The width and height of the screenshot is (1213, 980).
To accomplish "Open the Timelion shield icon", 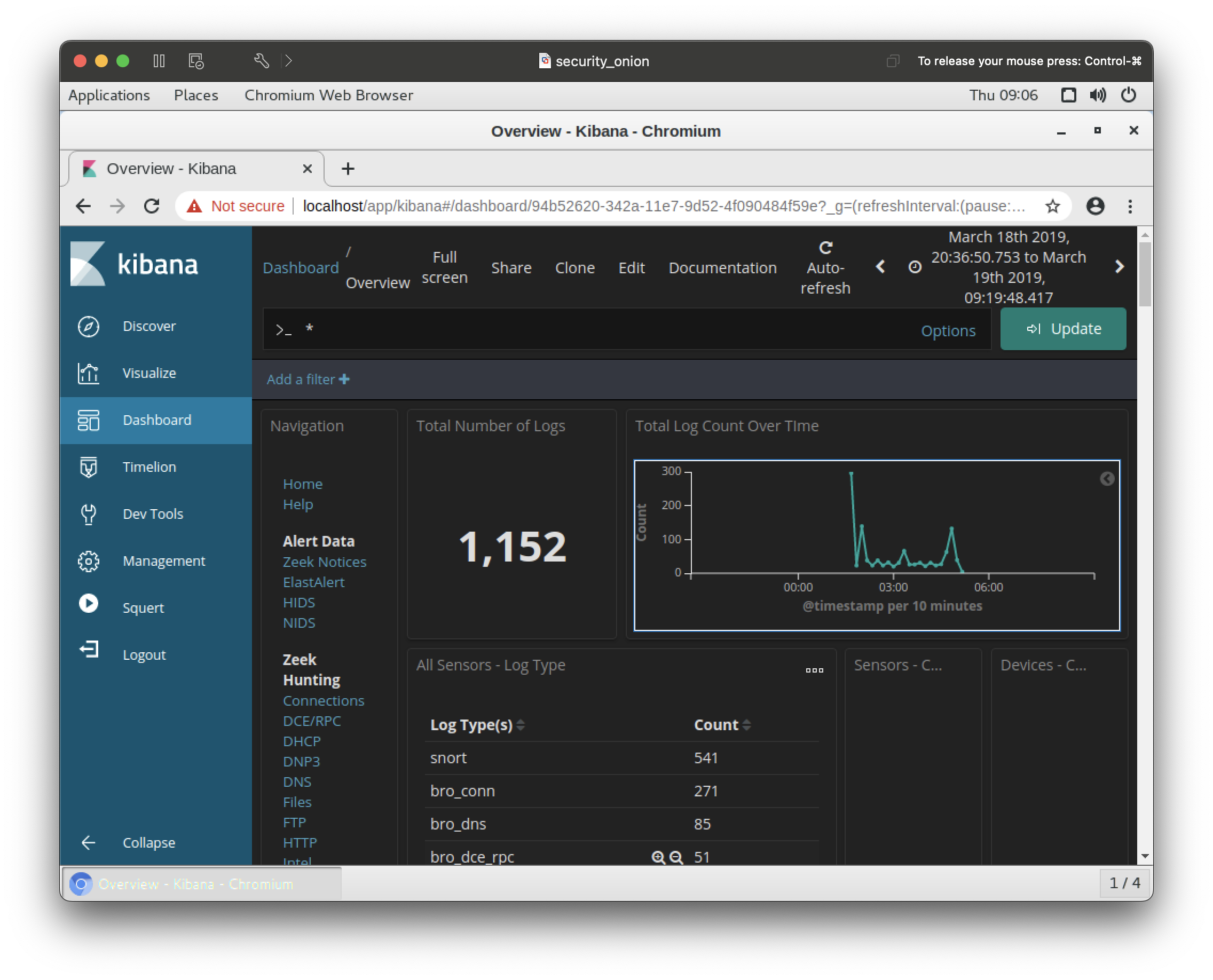I will [x=89, y=467].
